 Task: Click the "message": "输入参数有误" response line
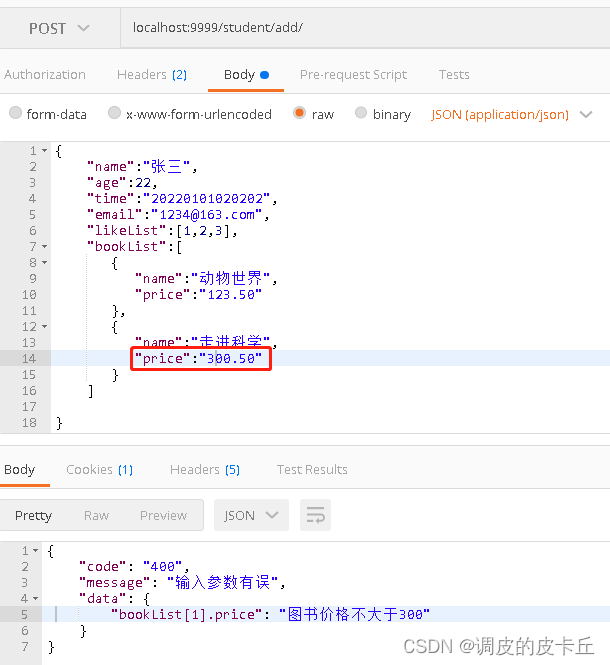click(182, 582)
